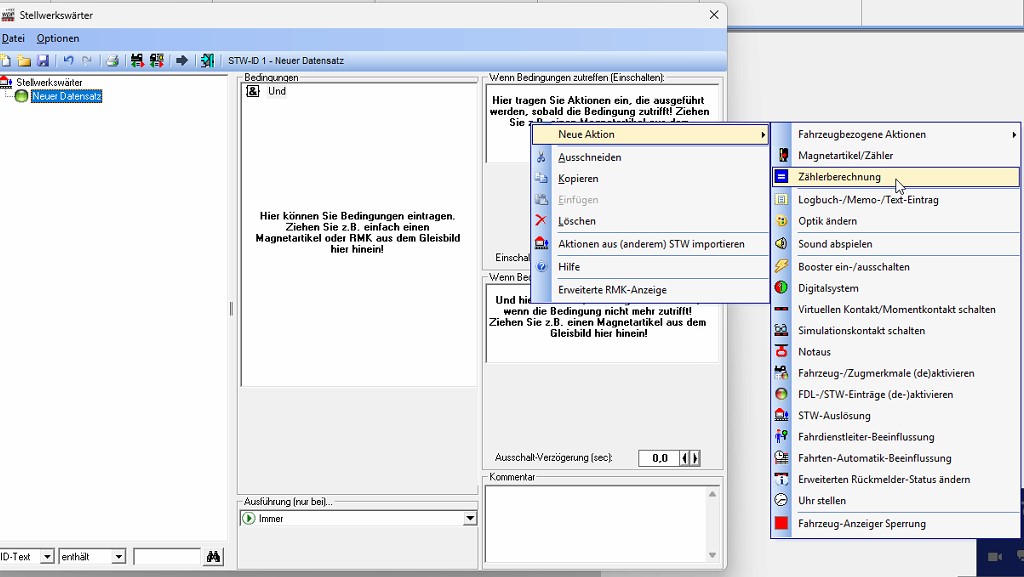This screenshot has height=577, width=1024.
Task: Open the 'Optionen' menu
Action: point(58,38)
